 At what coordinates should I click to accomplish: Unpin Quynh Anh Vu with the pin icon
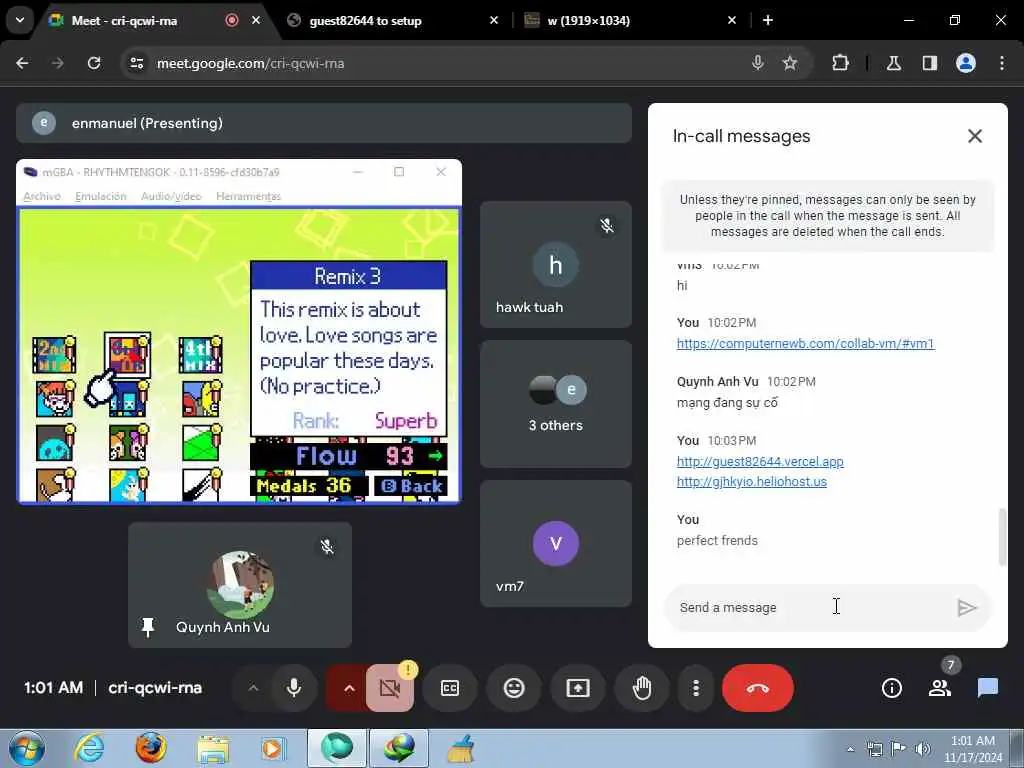(148, 627)
